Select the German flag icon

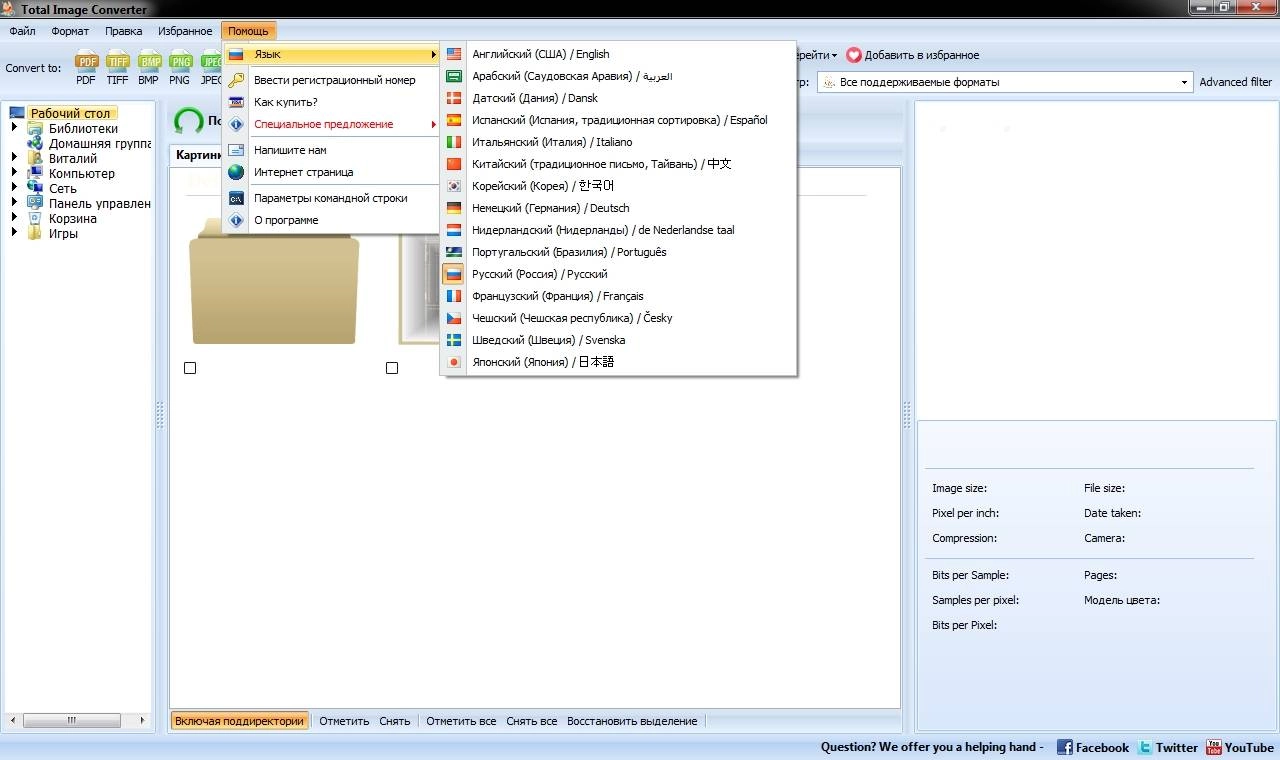pyautogui.click(x=454, y=208)
